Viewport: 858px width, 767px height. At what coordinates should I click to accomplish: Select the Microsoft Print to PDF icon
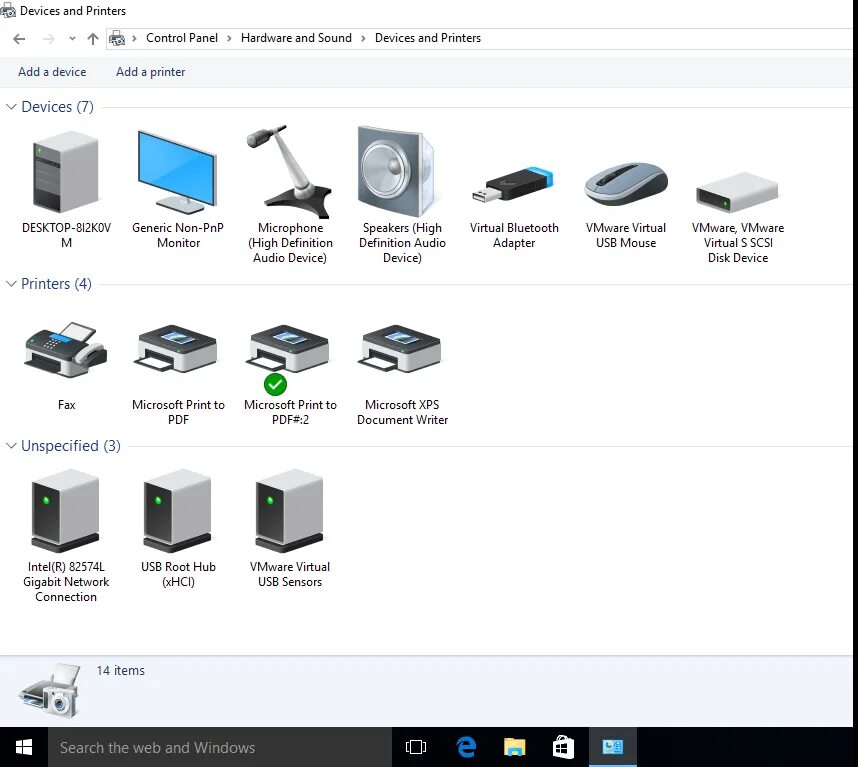[177, 349]
